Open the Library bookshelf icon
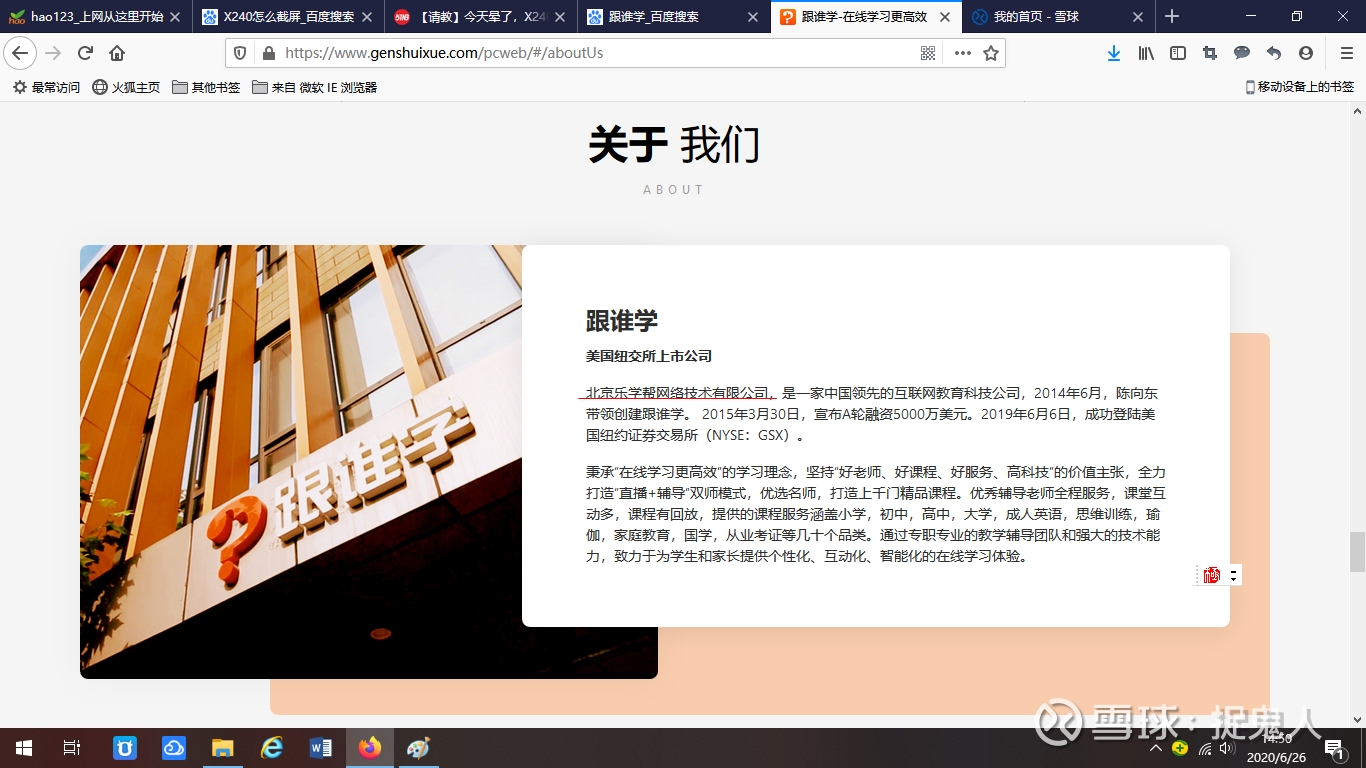This screenshot has width=1366, height=768. pos(1146,53)
